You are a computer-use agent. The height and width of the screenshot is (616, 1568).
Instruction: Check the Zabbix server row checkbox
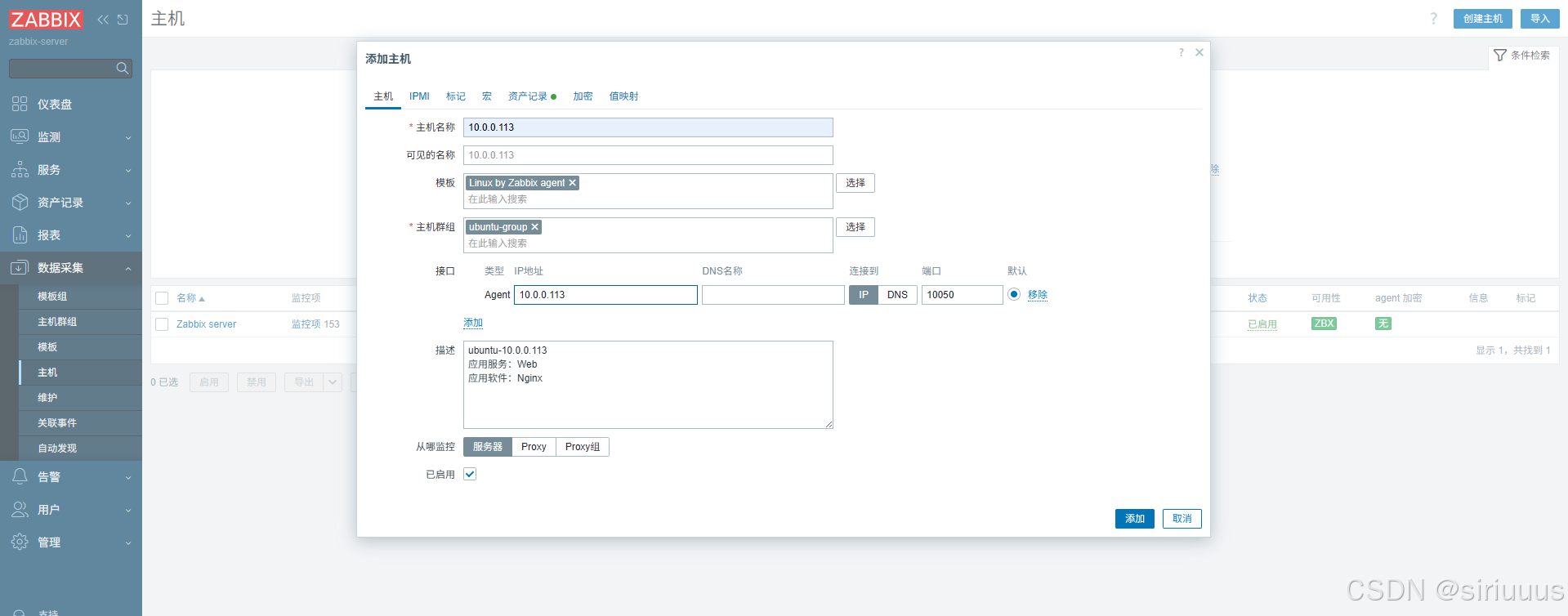[162, 324]
